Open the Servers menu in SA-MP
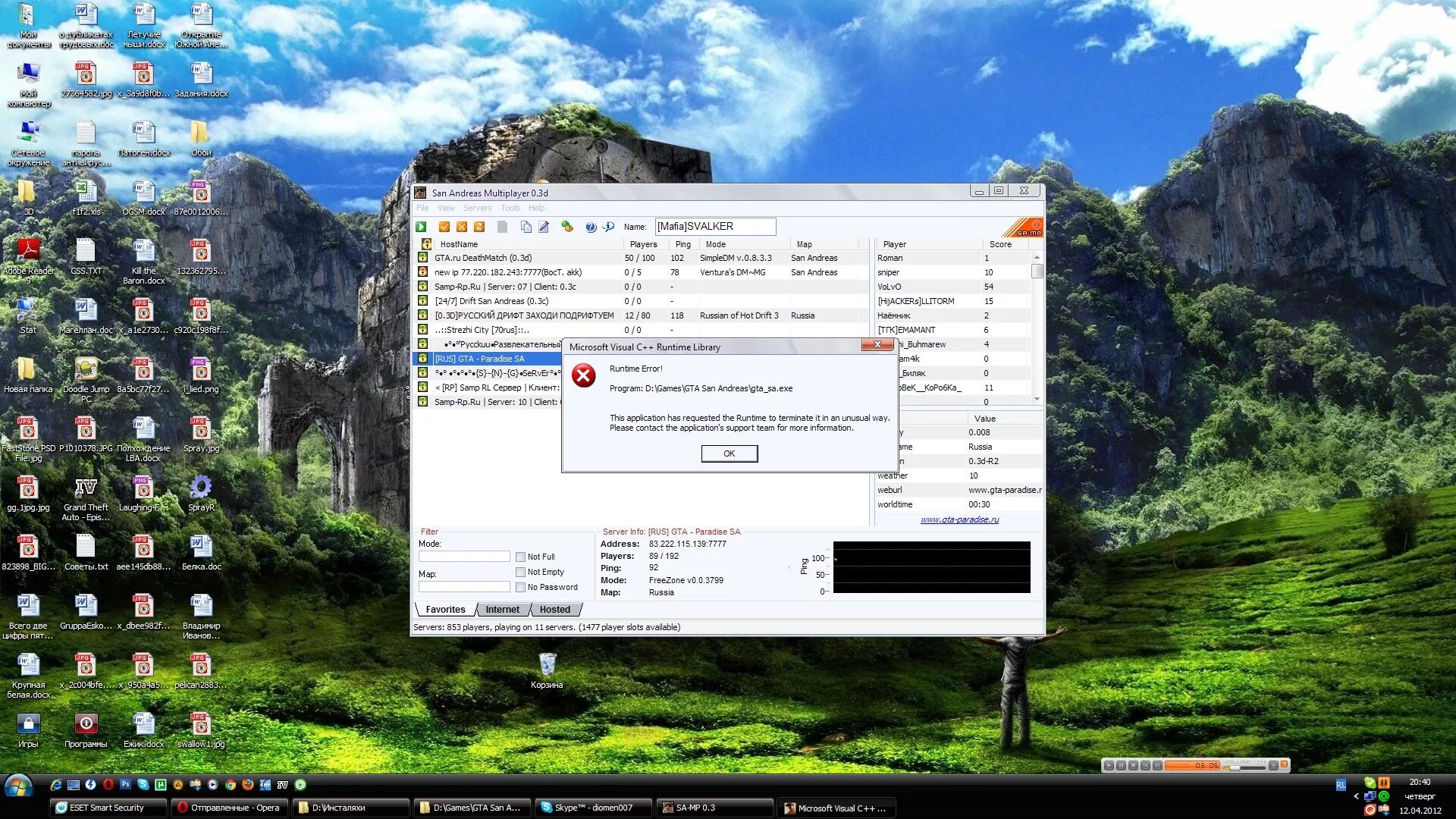Viewport: 1456px width, 819px height. (x=478, y=208)
